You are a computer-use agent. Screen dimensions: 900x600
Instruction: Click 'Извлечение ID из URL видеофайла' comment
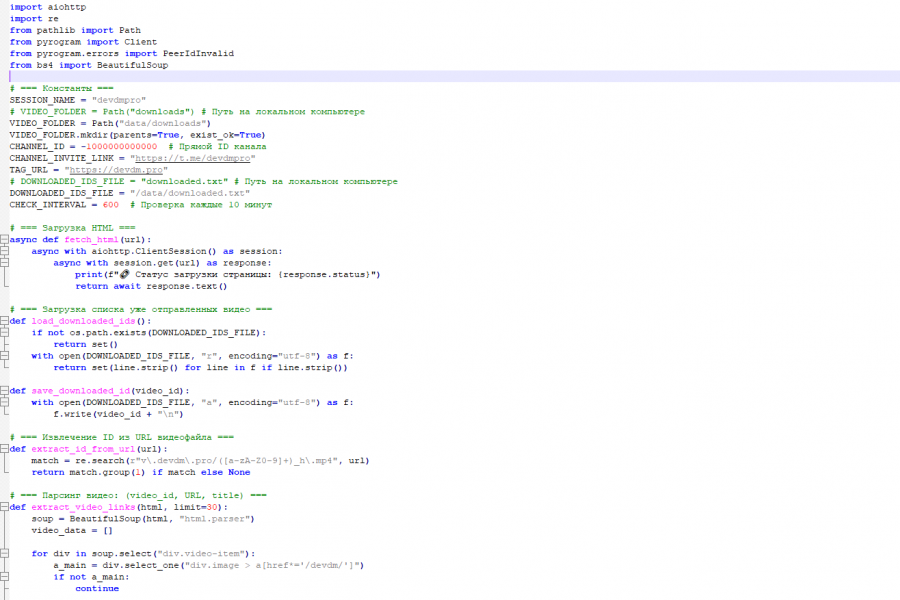pos(122,438)
